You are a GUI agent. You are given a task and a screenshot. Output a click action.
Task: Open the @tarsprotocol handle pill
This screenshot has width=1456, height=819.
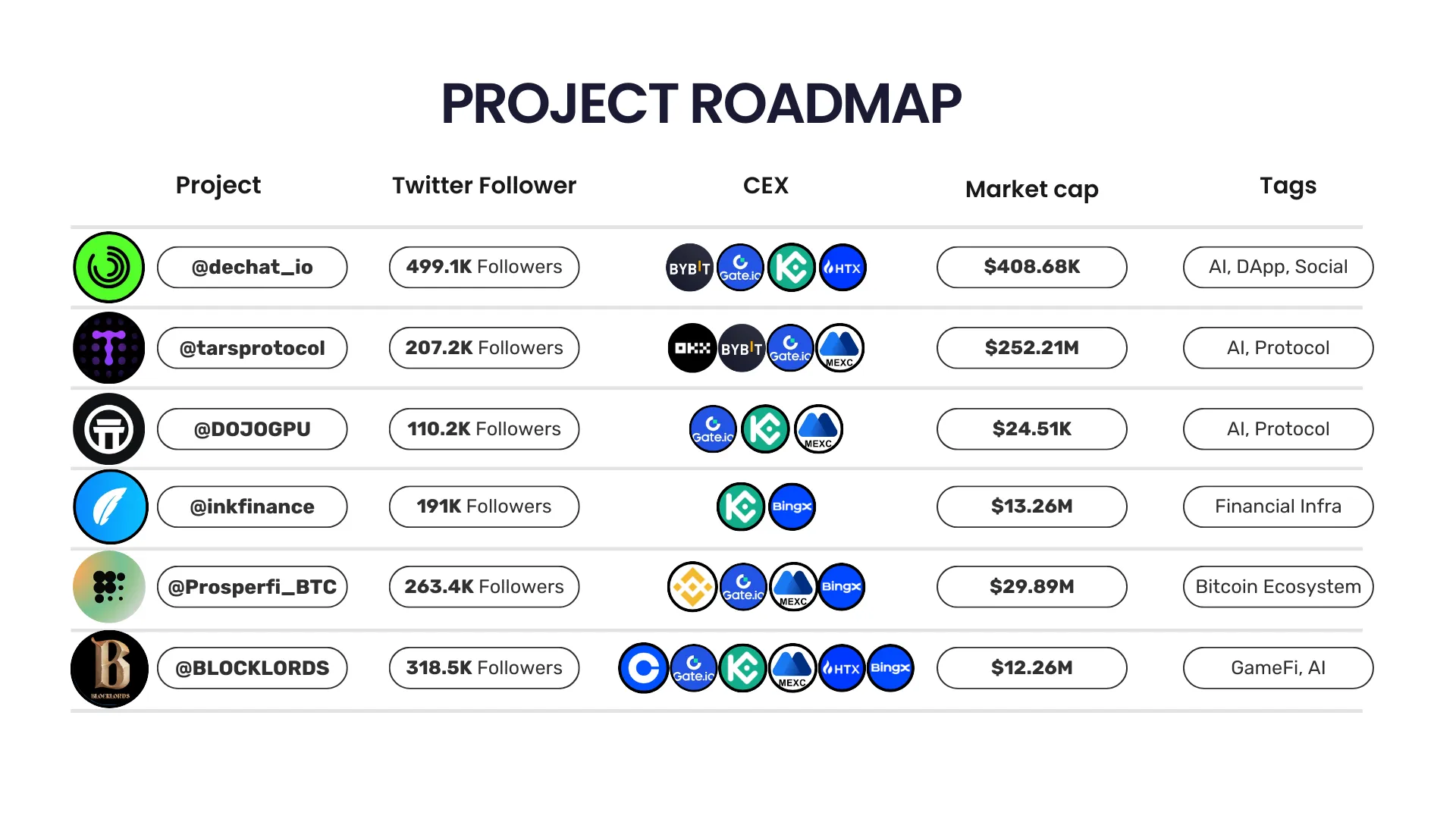(253, 348)
